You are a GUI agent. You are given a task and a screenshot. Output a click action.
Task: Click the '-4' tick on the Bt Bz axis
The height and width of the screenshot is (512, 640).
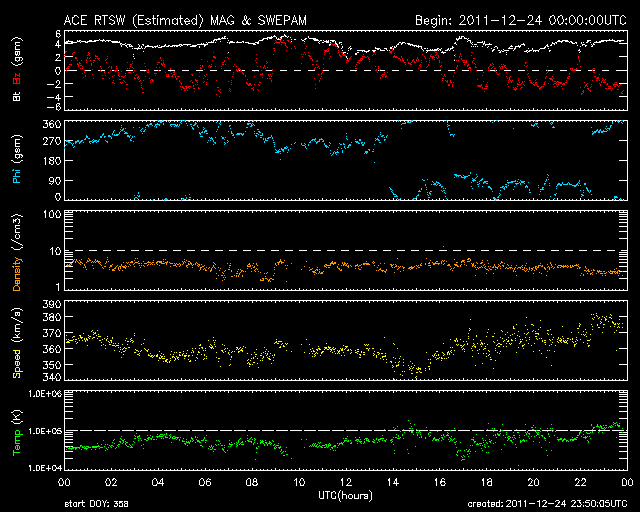click(54, 97)
